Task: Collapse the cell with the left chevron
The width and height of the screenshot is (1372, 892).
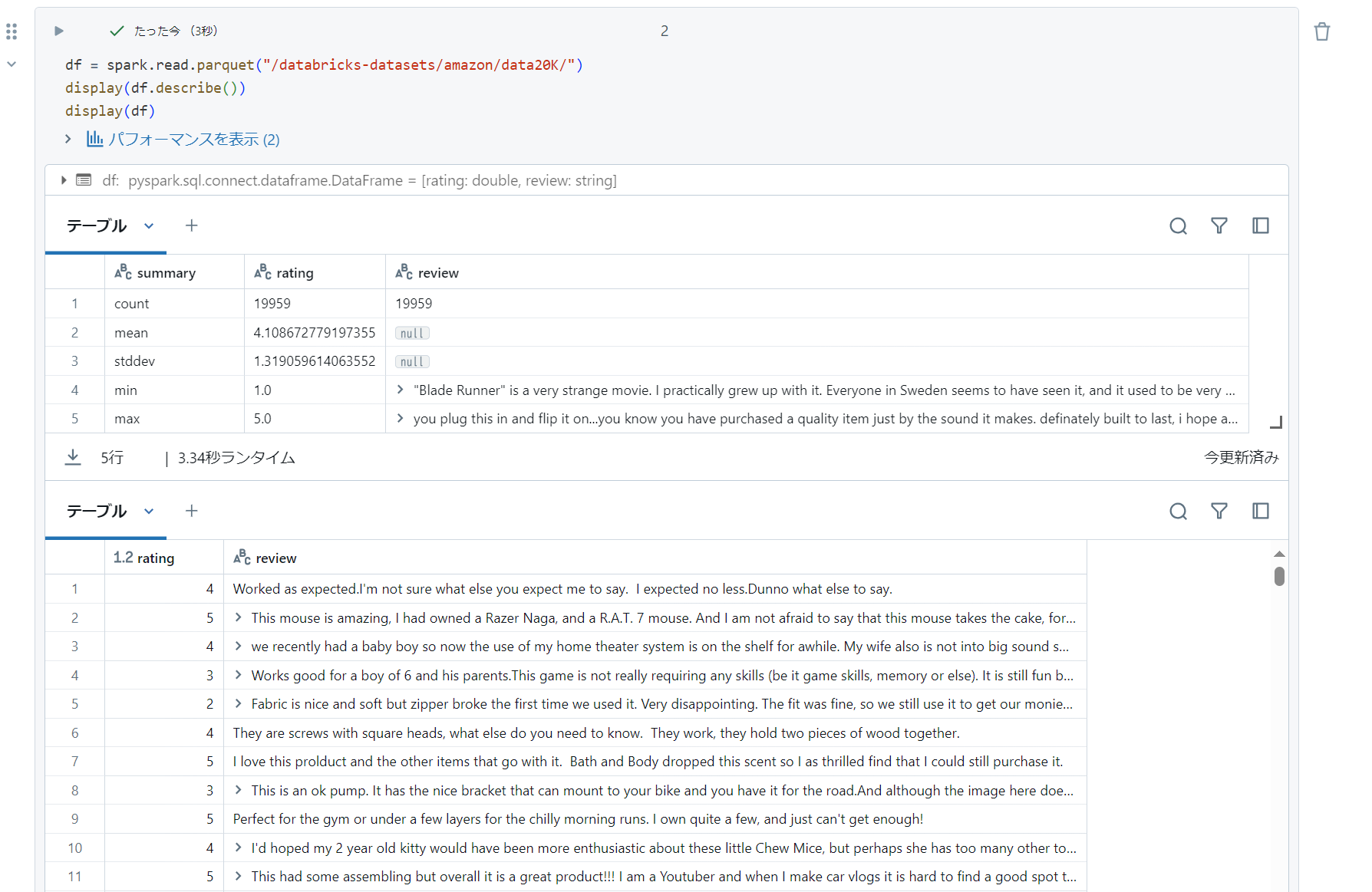Action: tap(12, 64)
